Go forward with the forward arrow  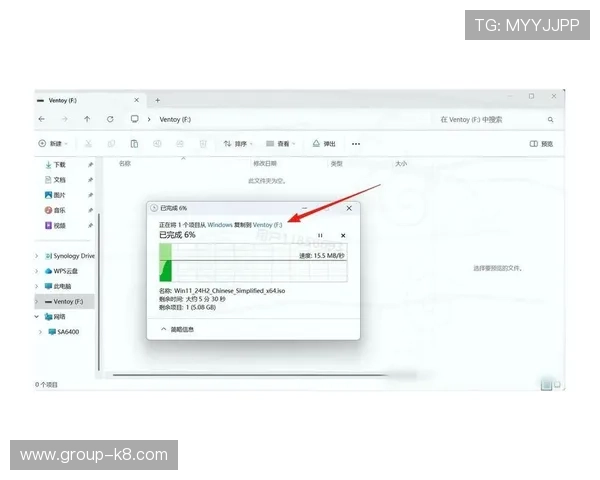pyautogui.click(x=65, y=119)
